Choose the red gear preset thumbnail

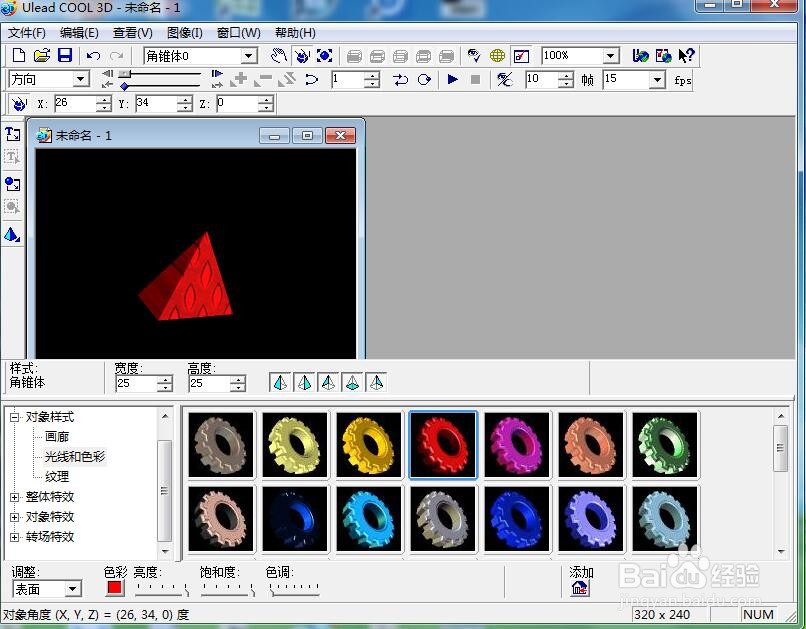[x=443, y=445]
